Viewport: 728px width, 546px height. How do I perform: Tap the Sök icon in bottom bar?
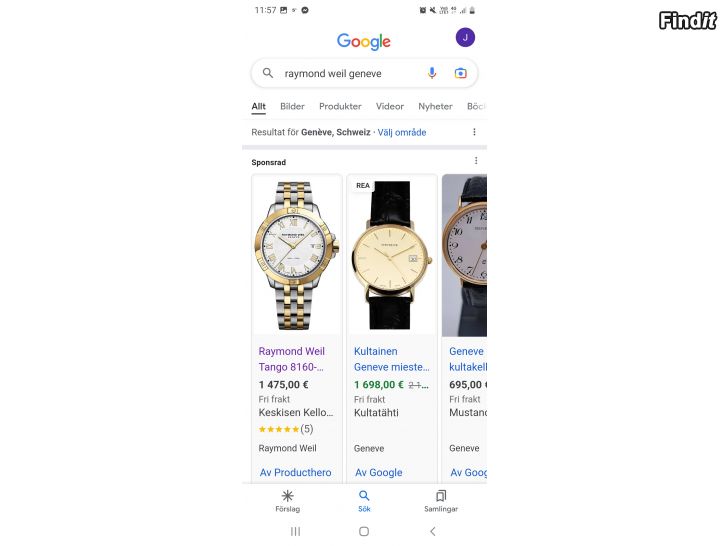(364, 496)
